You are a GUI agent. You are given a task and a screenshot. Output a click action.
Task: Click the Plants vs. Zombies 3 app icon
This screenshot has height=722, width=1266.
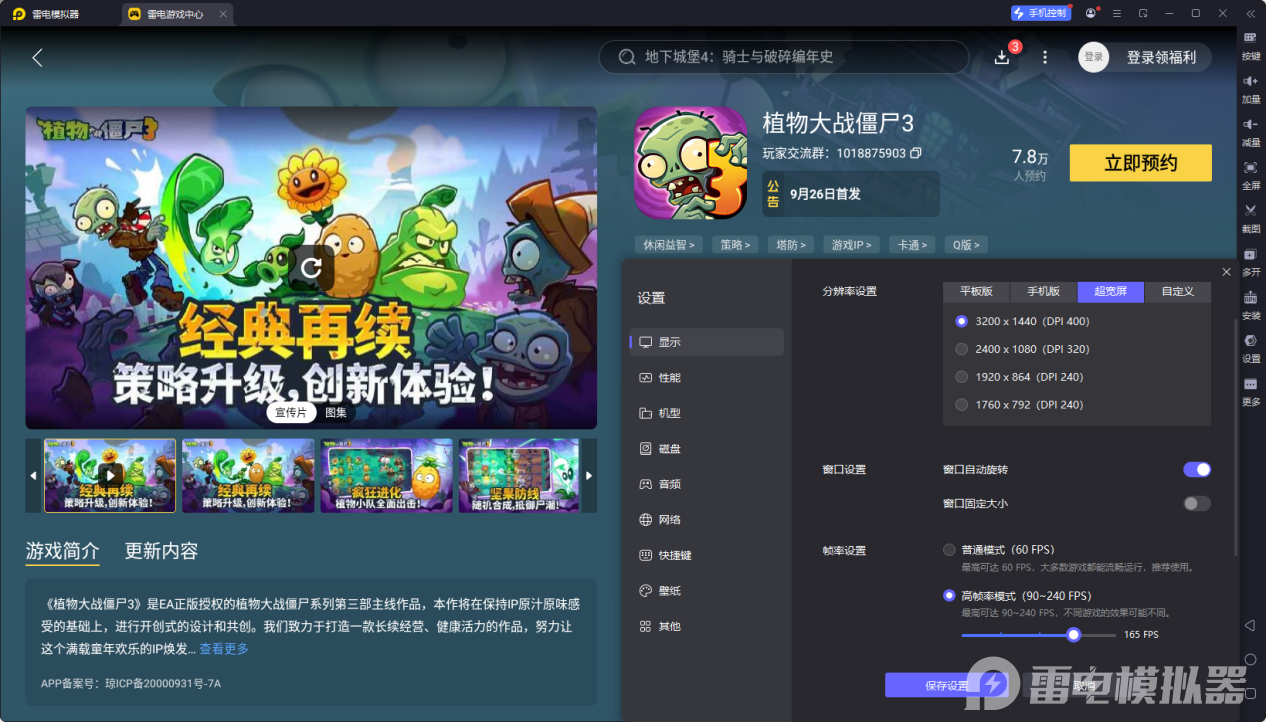690,162
